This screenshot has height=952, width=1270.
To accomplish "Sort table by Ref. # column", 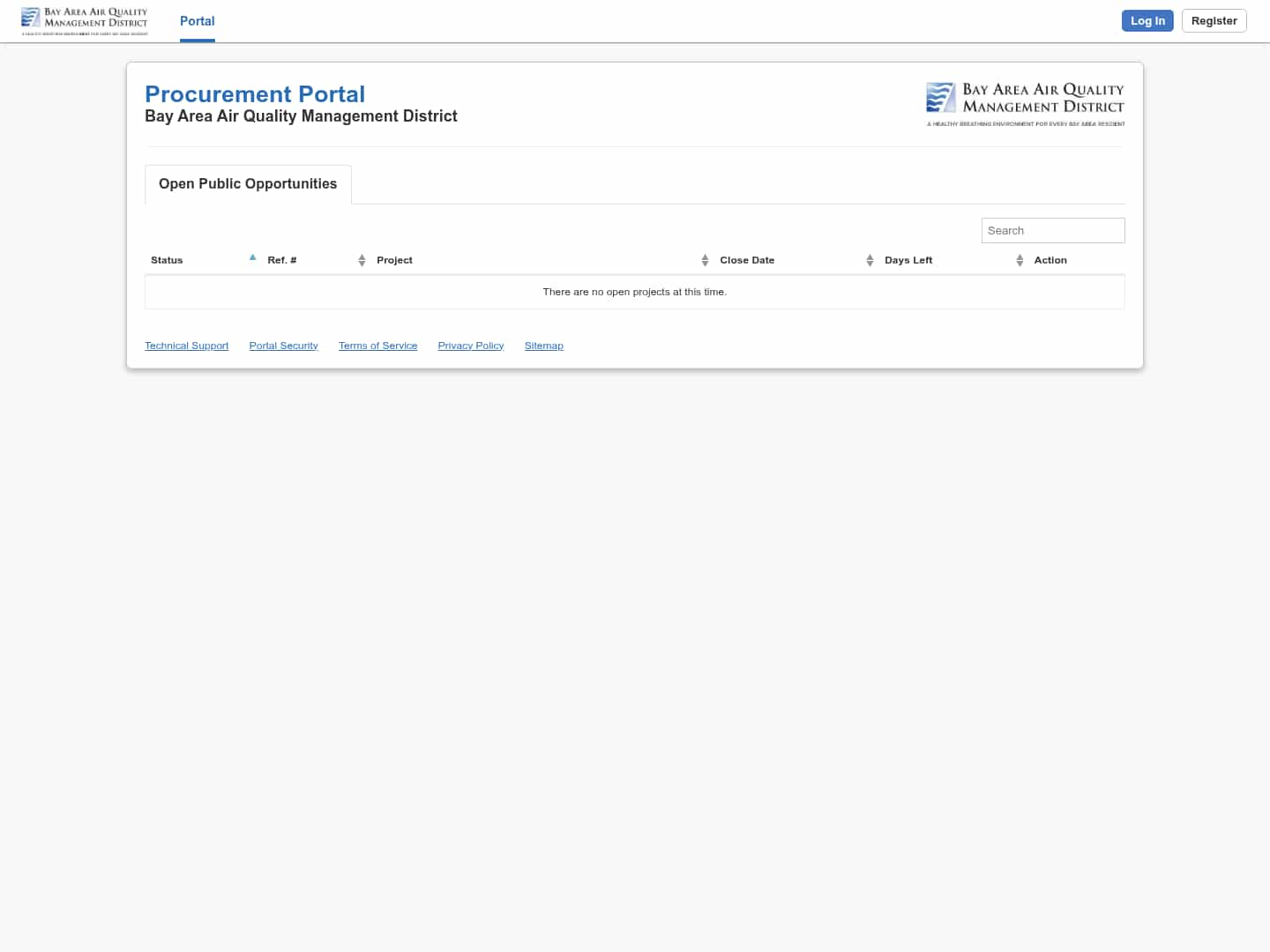I will (316, 260).
